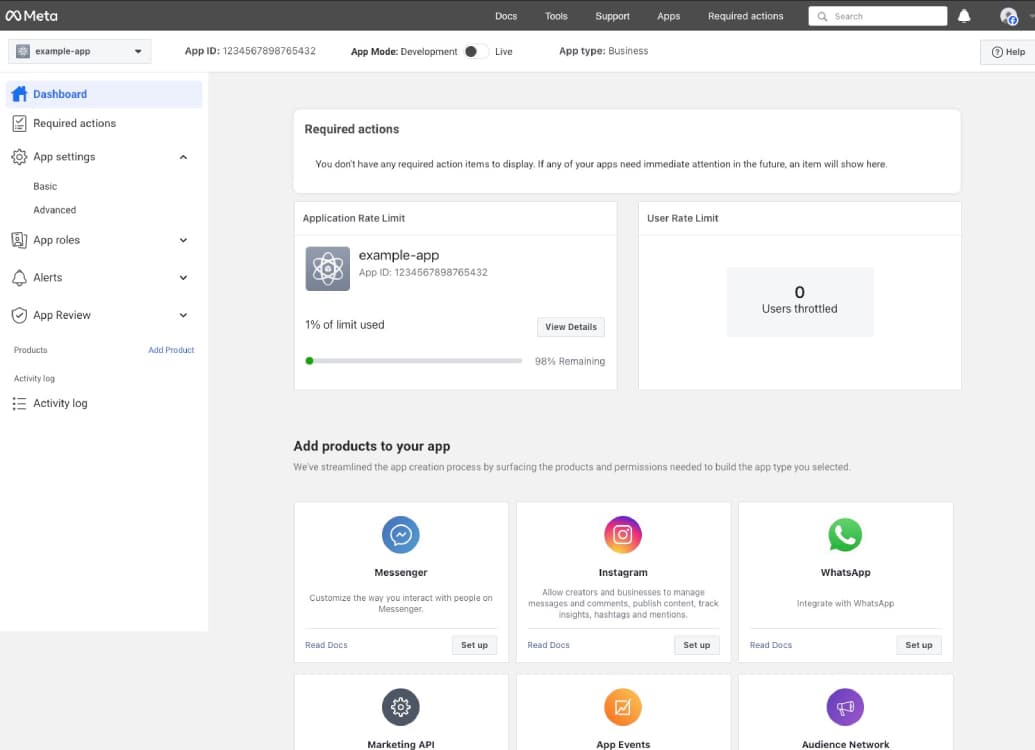Click the Marketing API title

coord(401,744)
